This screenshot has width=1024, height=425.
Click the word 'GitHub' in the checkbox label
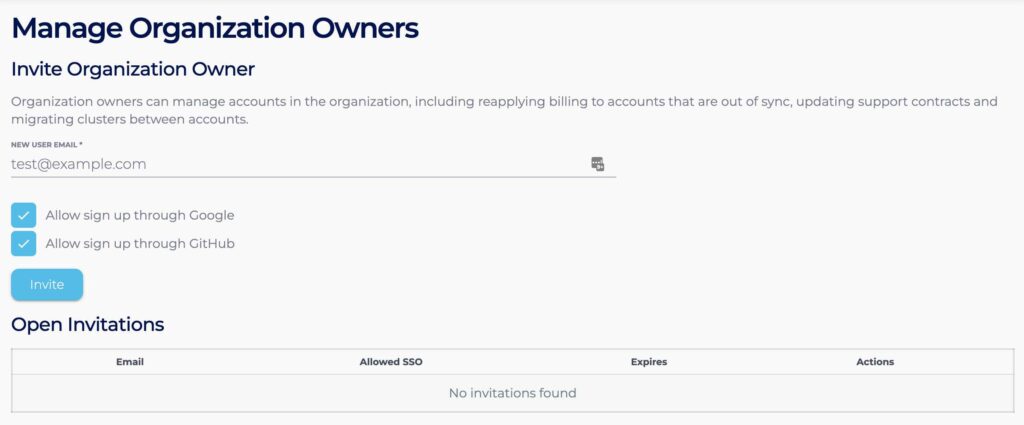point(212,244)
